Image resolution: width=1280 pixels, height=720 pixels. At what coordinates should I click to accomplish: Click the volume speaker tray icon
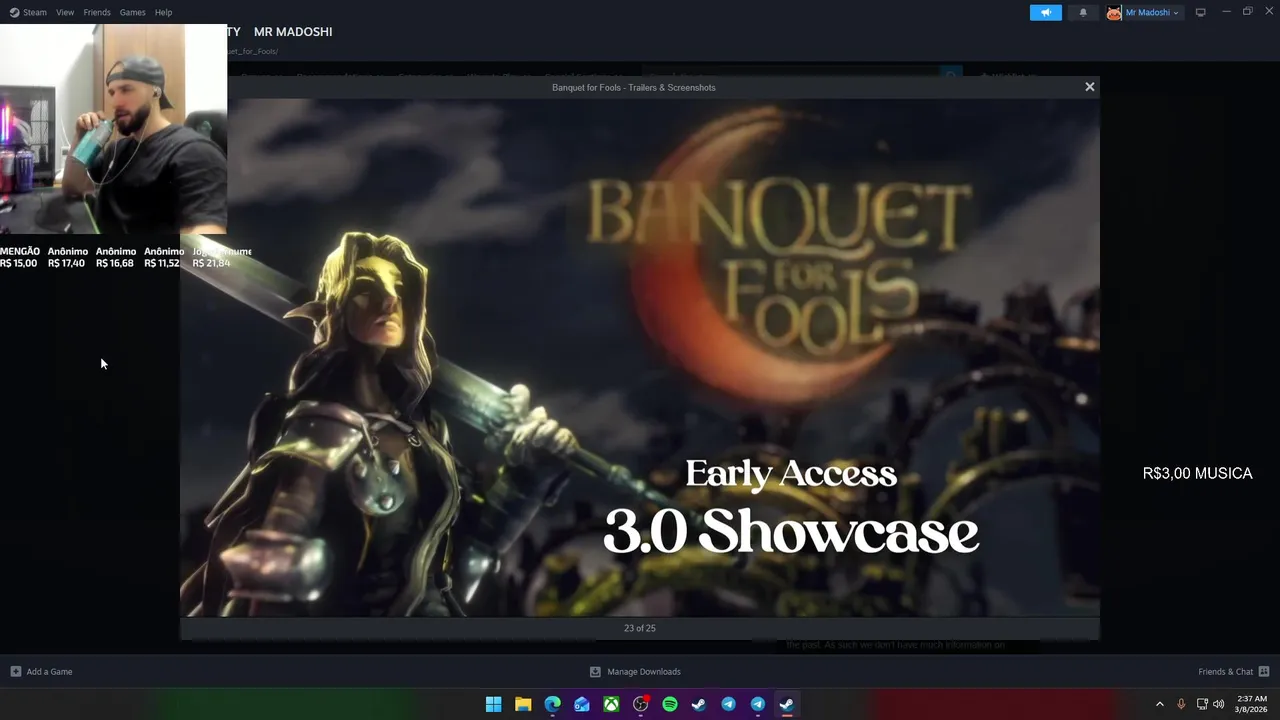pos(1219,704)
